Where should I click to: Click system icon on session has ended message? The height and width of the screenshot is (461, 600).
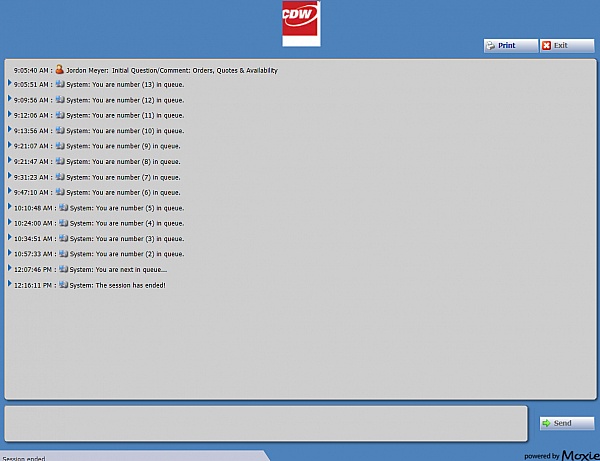(64, 285)
